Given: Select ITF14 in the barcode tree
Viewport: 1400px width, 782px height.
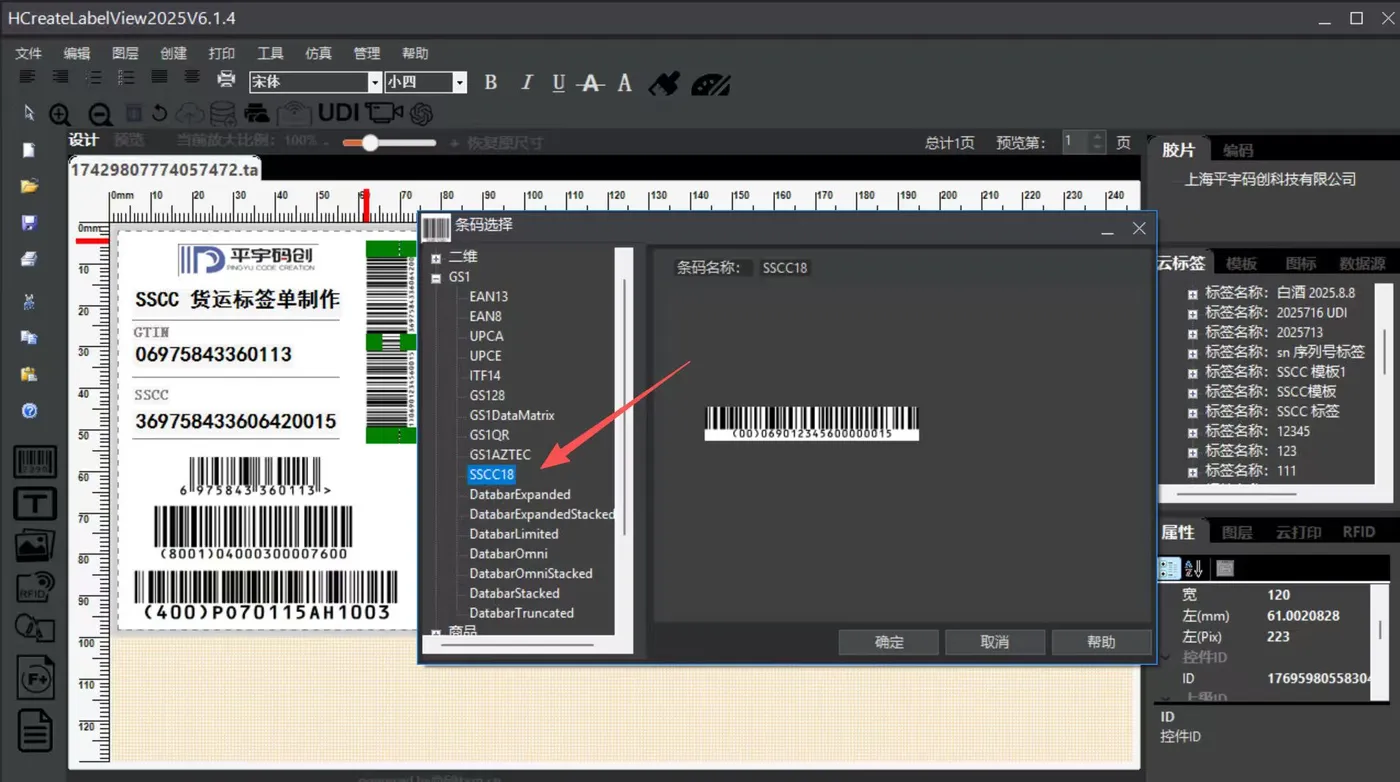Looking at the screenshot, I should [x=485, y=375].
